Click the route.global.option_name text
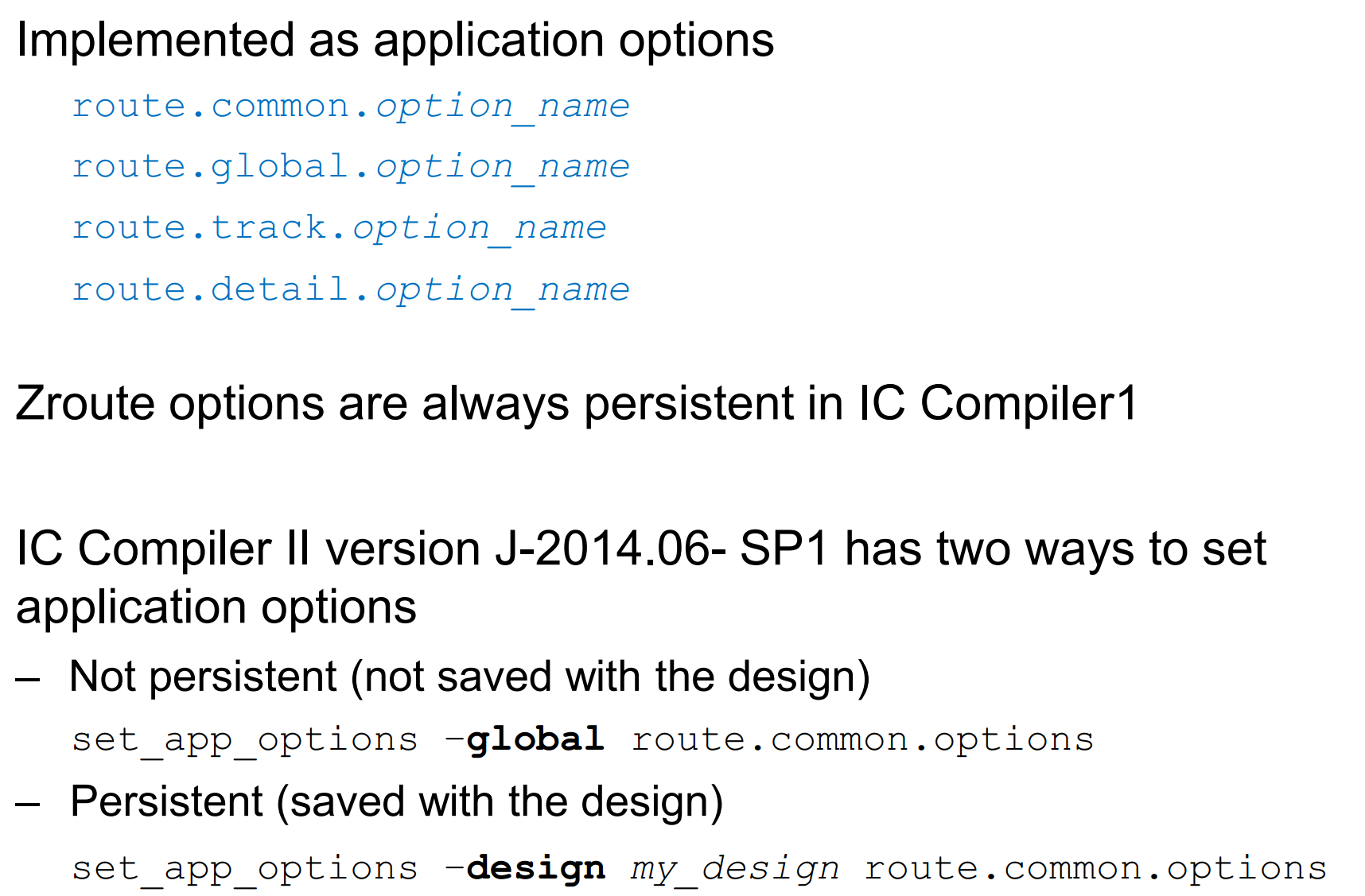 click(x=351, y=168)
